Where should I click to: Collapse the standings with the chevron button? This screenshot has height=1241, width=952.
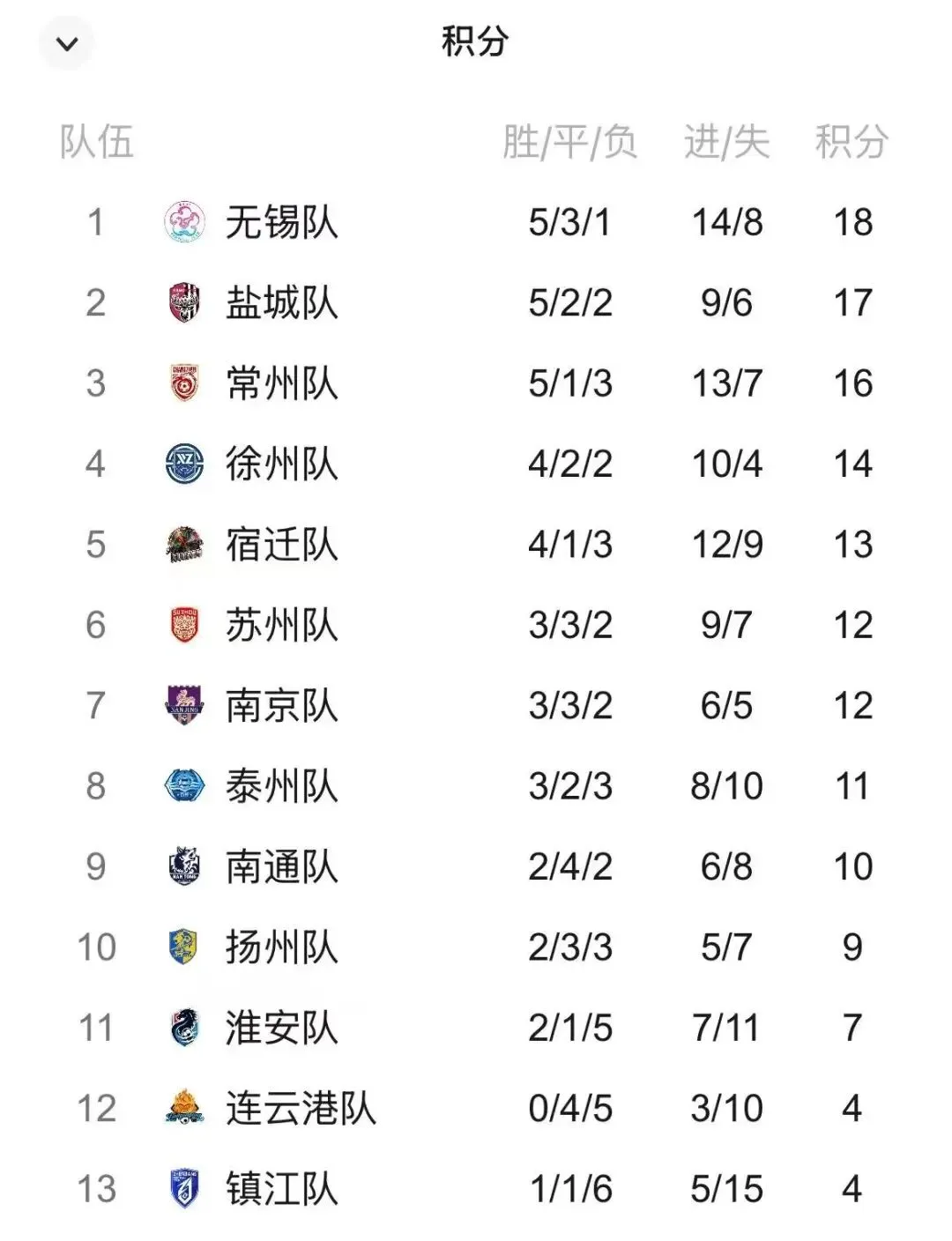(67, 43)
